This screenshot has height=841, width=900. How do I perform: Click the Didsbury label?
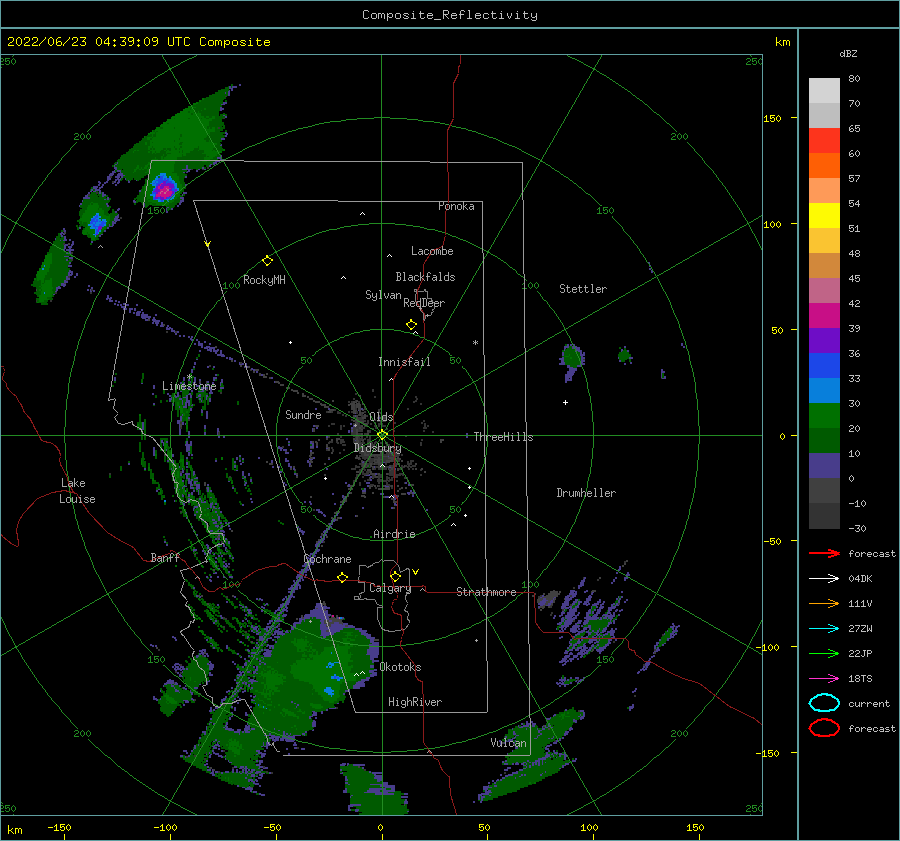coord(377,448)
